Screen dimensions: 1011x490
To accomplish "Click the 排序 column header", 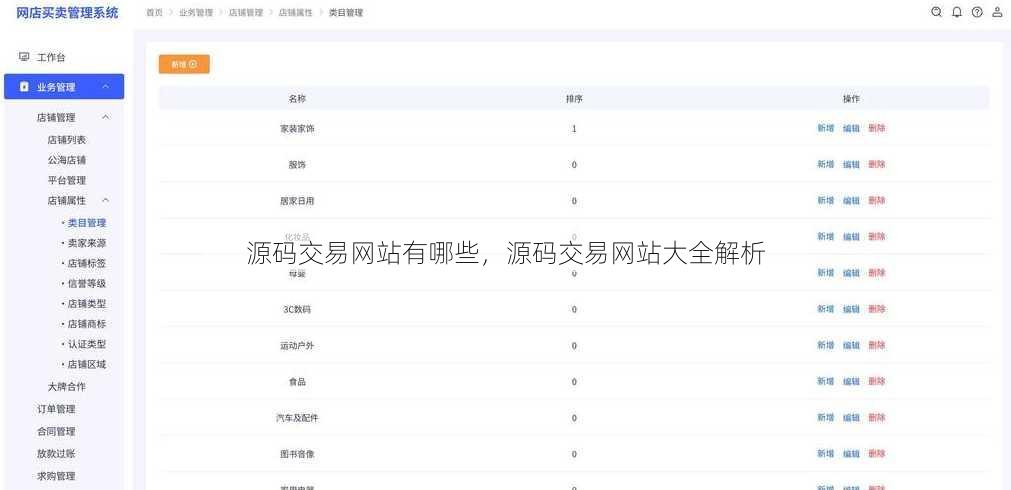I will [x=574, y=99].
